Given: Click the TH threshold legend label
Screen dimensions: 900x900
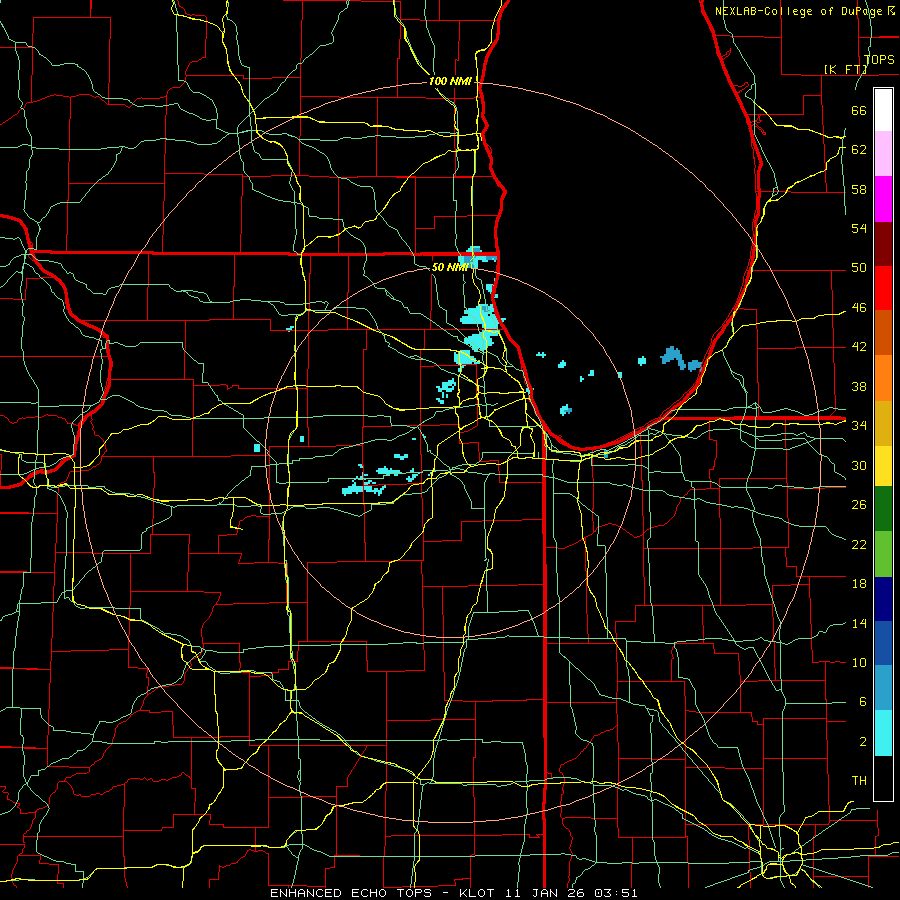Looking at the screenshot, I should pos(859,781).
